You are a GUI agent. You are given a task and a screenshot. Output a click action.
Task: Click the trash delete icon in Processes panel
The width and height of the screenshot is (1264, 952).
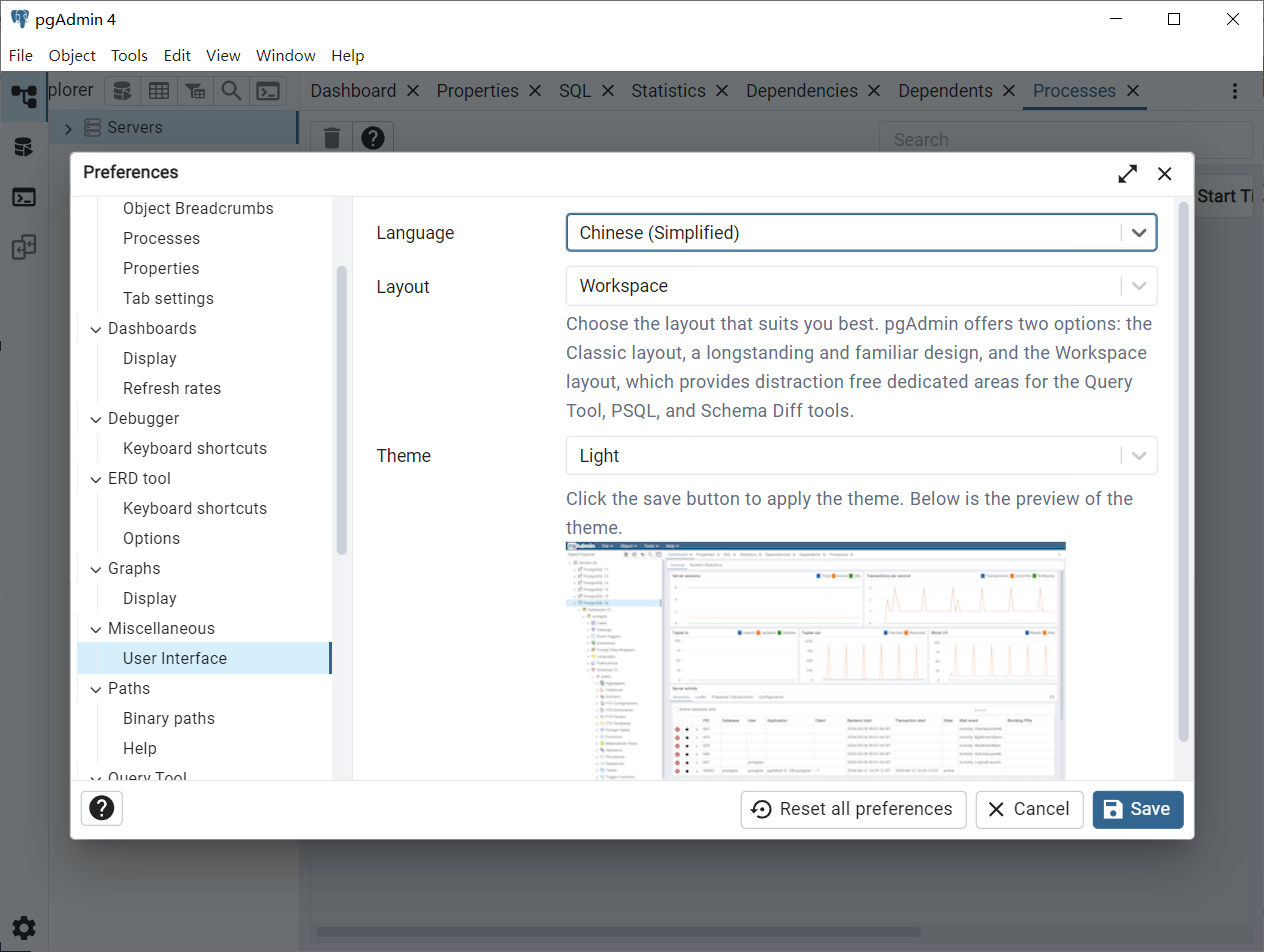pos(332,138)
